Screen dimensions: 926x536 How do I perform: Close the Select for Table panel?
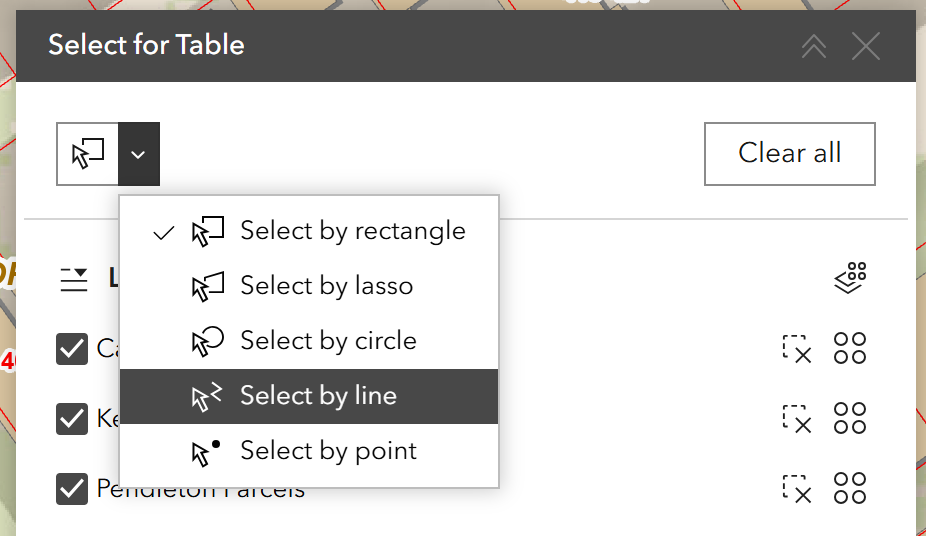[865, 46]
